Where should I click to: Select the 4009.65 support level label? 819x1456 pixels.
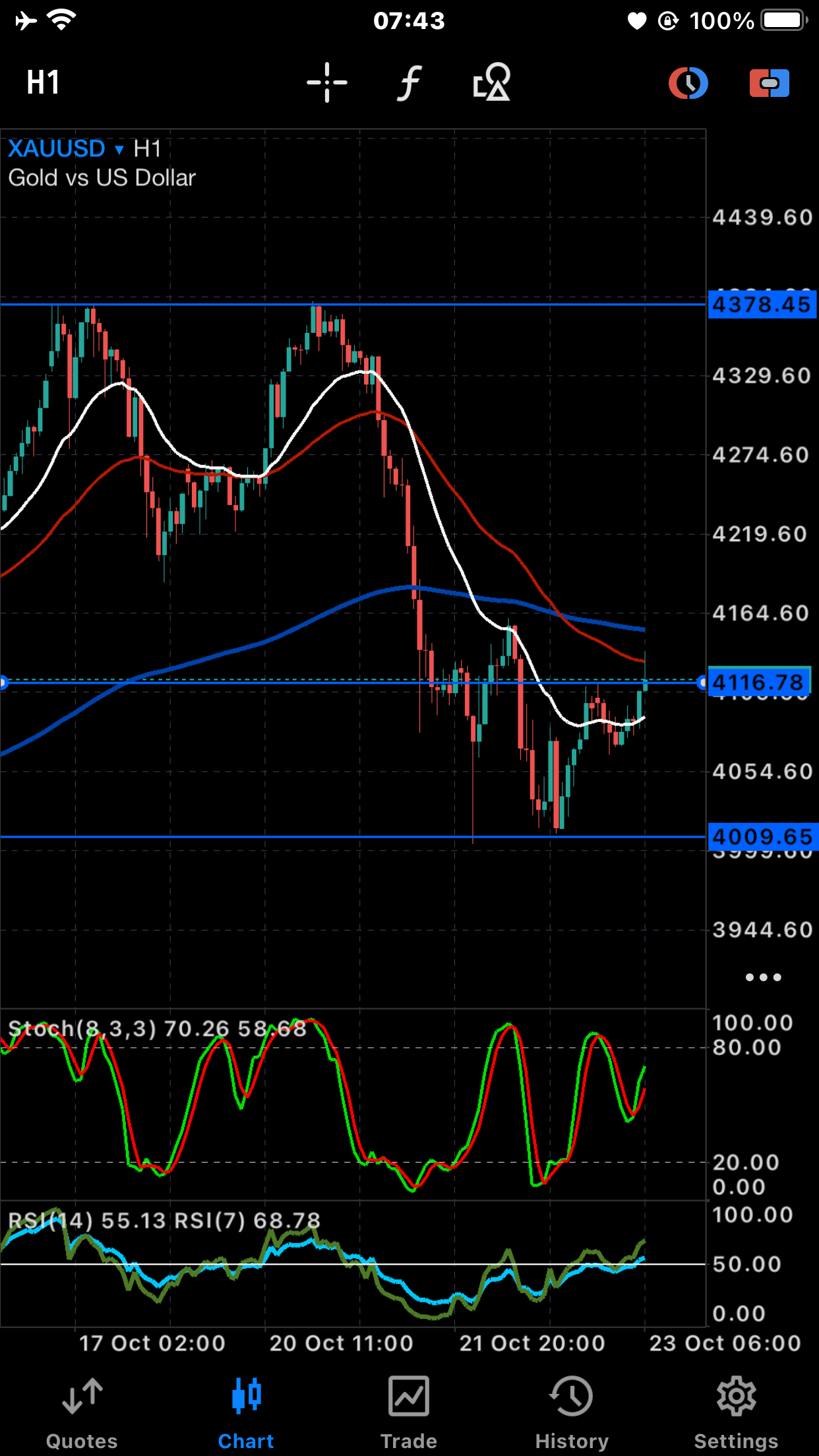(763, 837)
